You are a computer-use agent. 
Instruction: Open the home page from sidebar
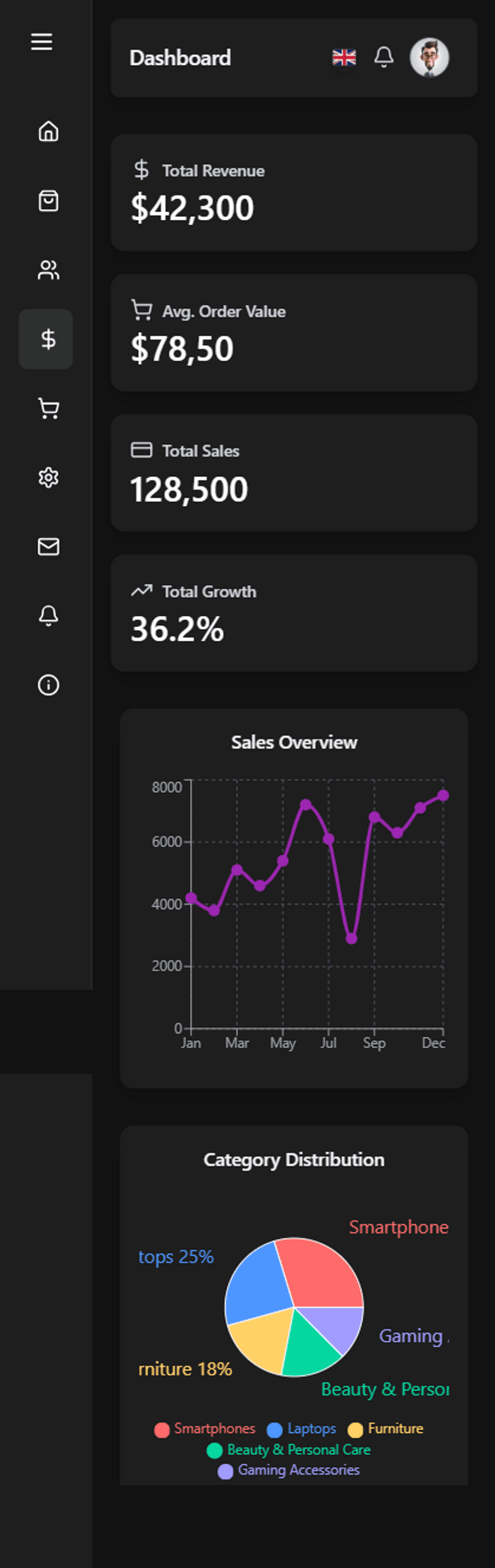(x=48, y=131)
